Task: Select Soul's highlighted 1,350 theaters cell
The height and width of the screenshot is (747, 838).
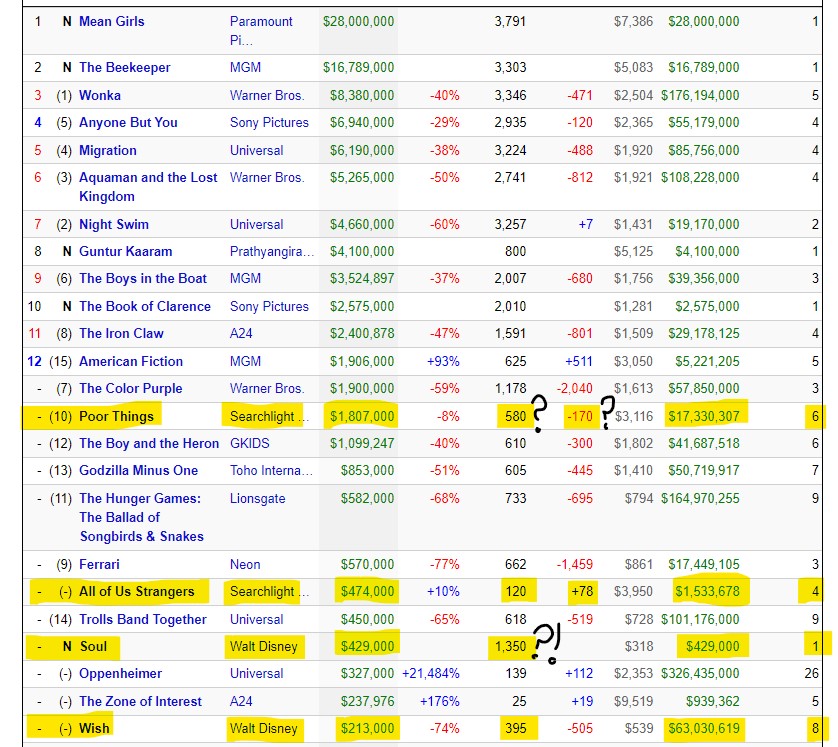Action: click(x=510, y=647)
